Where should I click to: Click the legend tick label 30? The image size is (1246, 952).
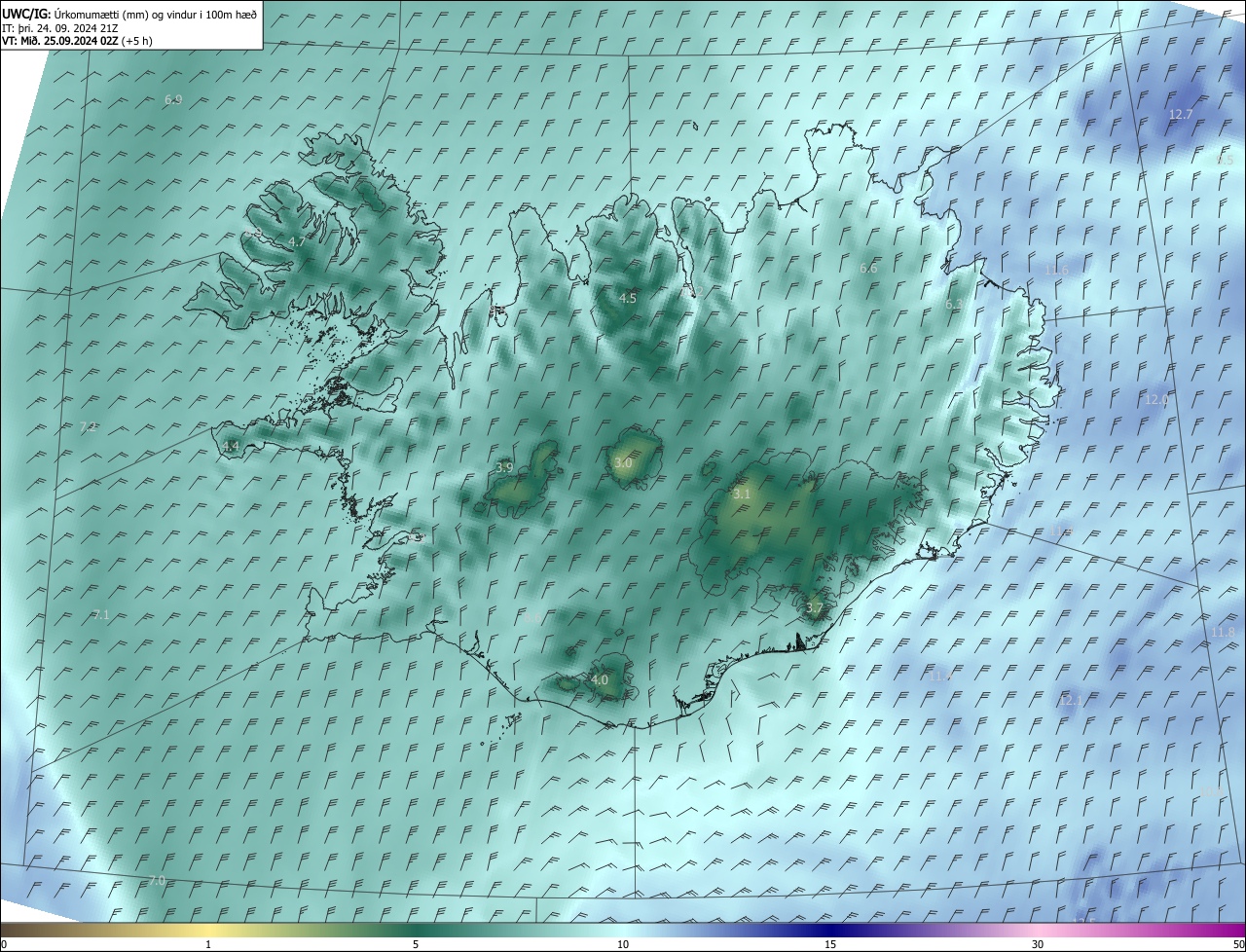(1038, 944)
